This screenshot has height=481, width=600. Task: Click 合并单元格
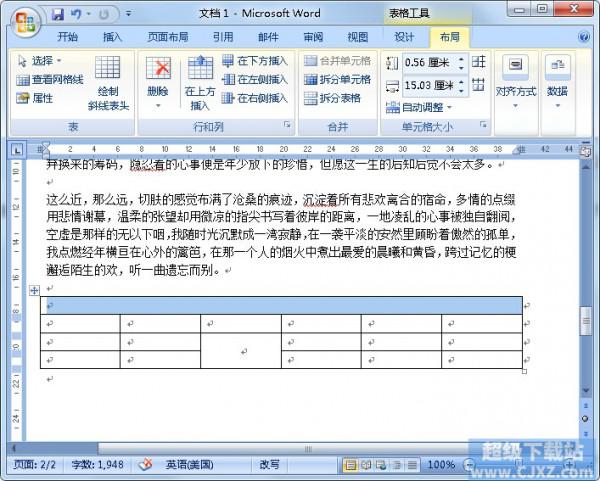[338, 60]
